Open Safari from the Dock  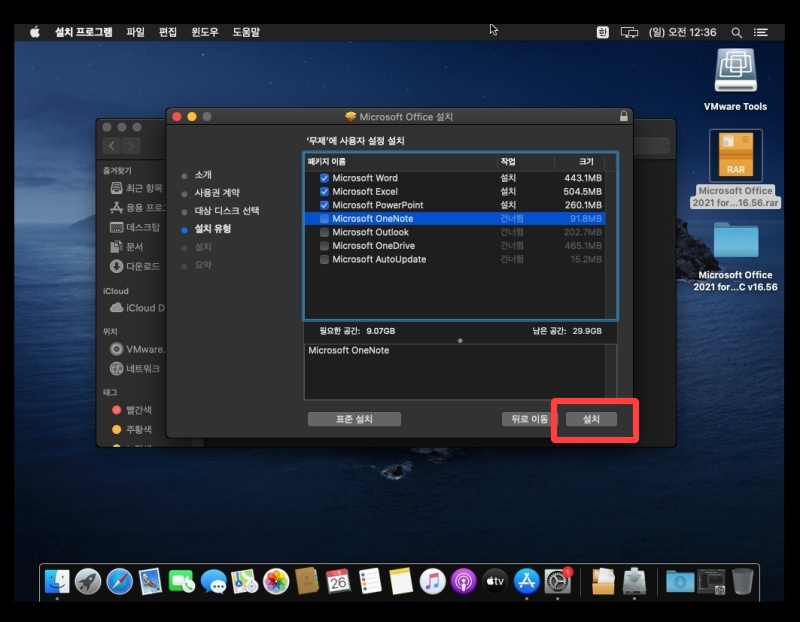click(119, 581)
